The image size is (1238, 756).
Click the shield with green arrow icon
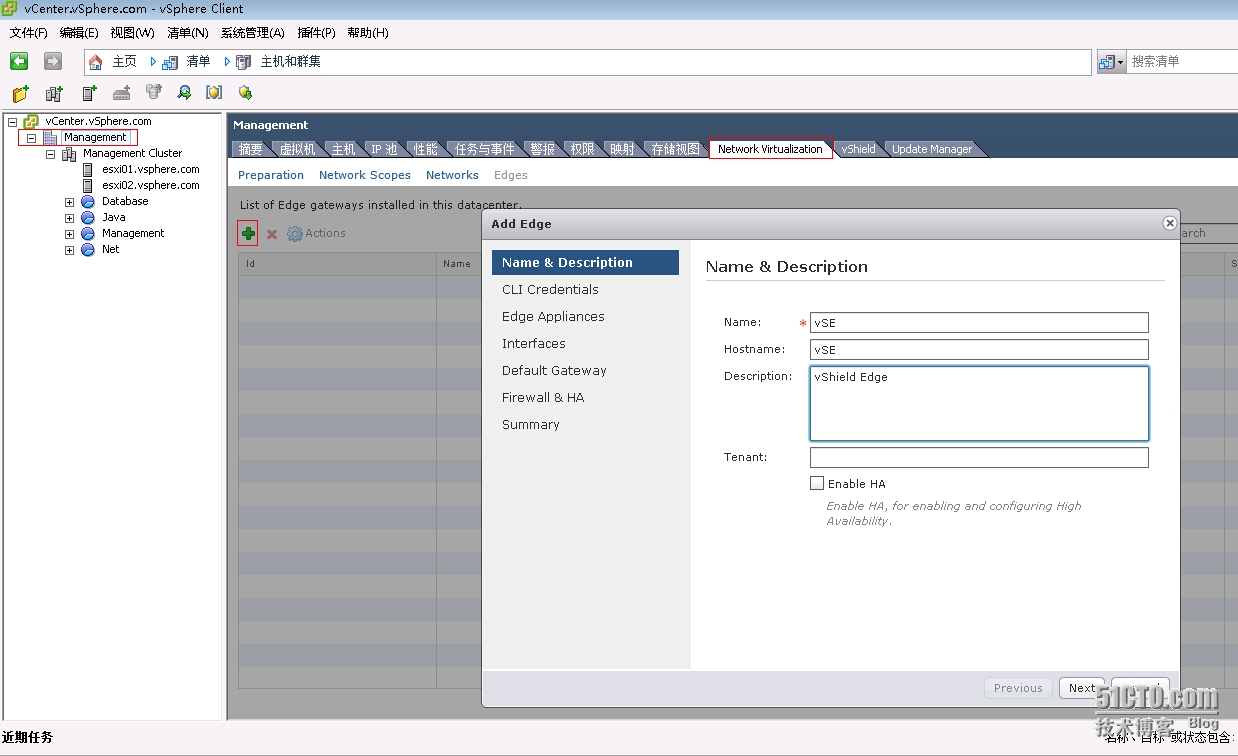coord(245,93)
